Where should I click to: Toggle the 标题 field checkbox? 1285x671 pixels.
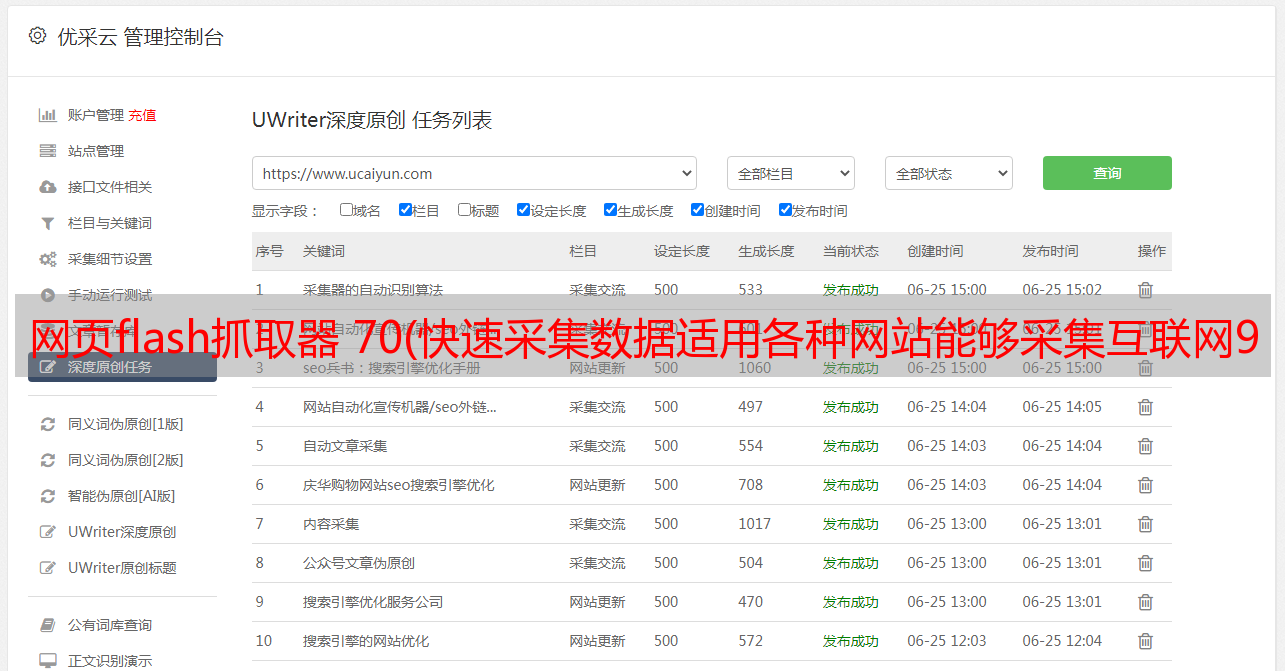pos(464,210)
